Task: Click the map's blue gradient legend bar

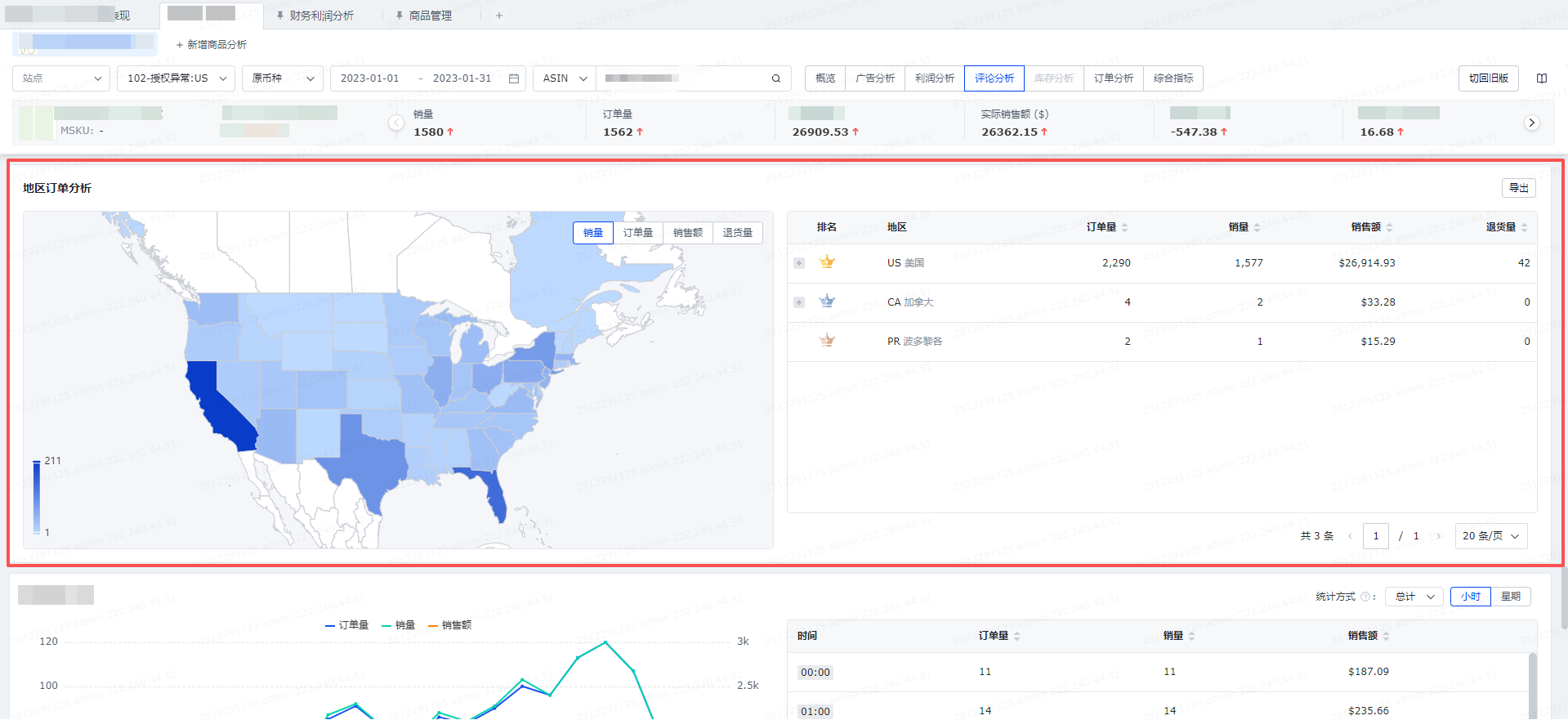Action: (37, 497)
